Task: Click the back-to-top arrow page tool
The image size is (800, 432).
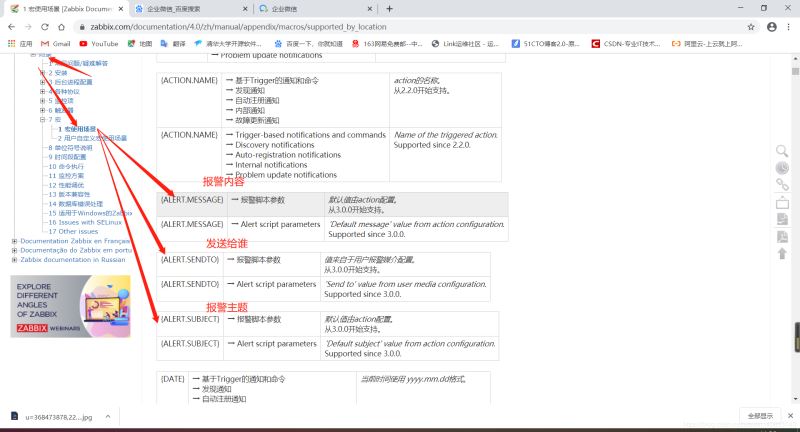Action: click(782, 253)
